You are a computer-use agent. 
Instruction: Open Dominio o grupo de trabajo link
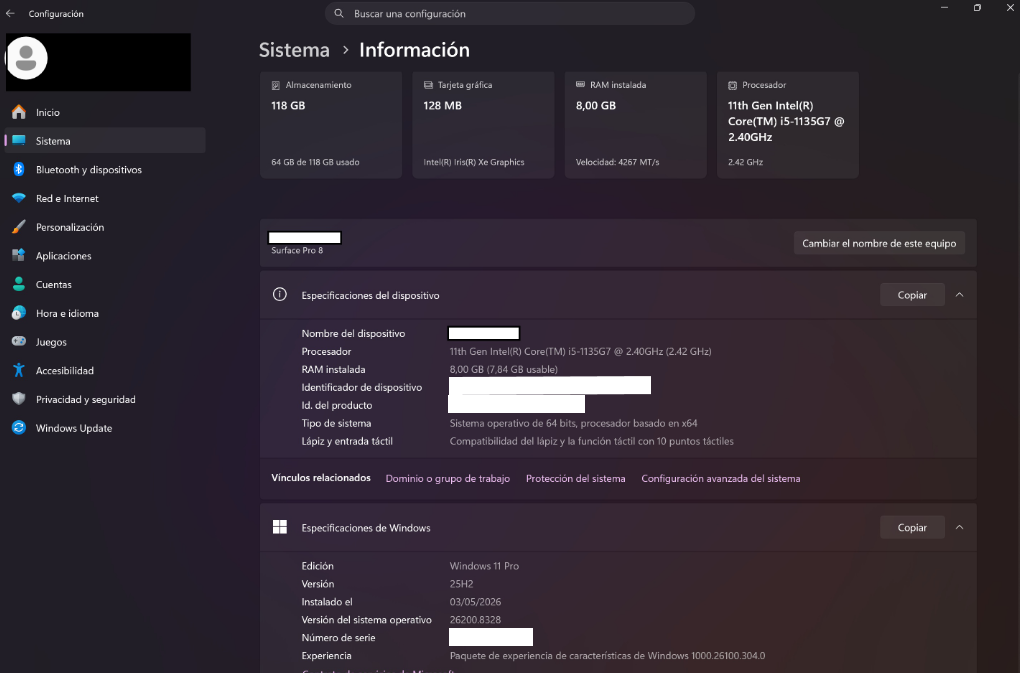click(448, 479)
